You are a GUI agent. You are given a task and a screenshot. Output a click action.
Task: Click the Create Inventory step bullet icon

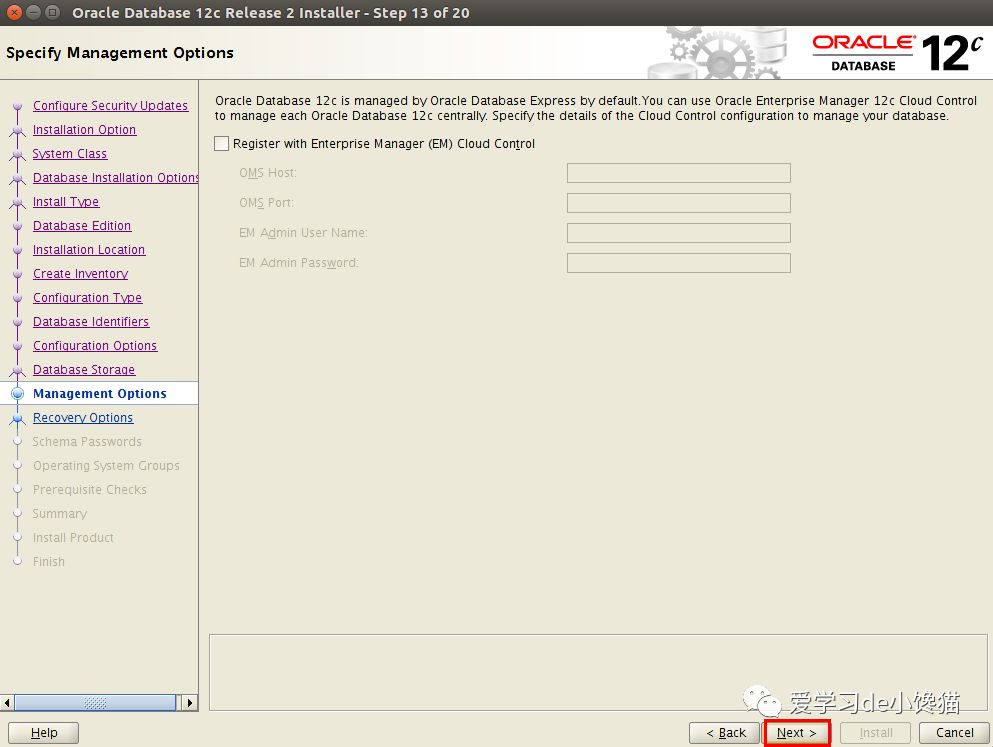(x=18, y=274)
